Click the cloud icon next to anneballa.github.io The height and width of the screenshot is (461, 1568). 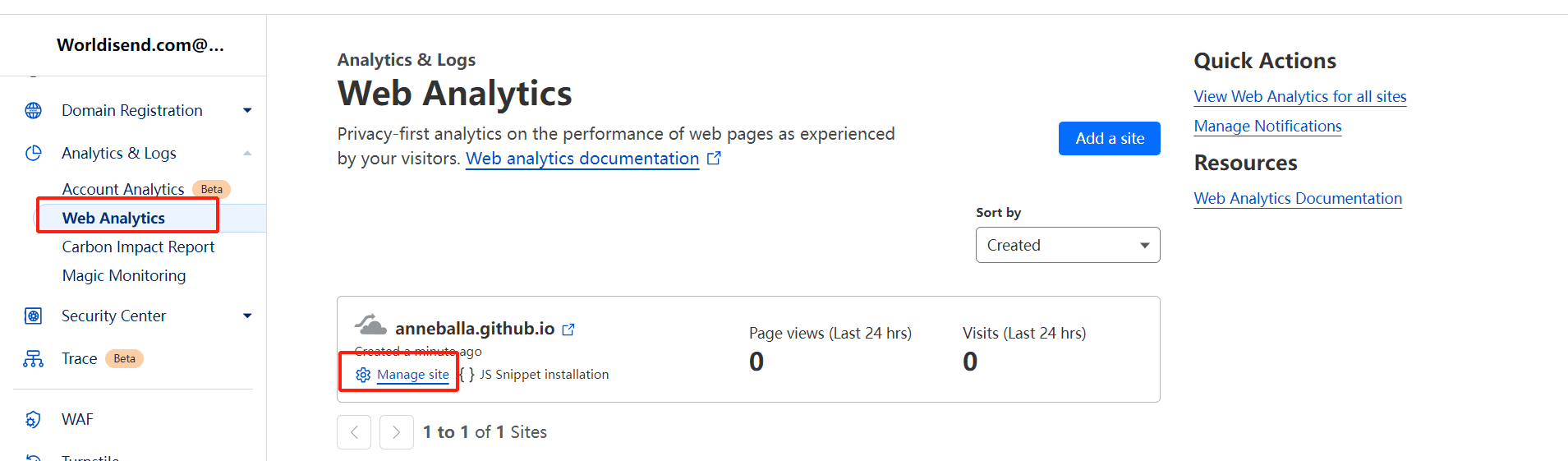coord(370,325)
